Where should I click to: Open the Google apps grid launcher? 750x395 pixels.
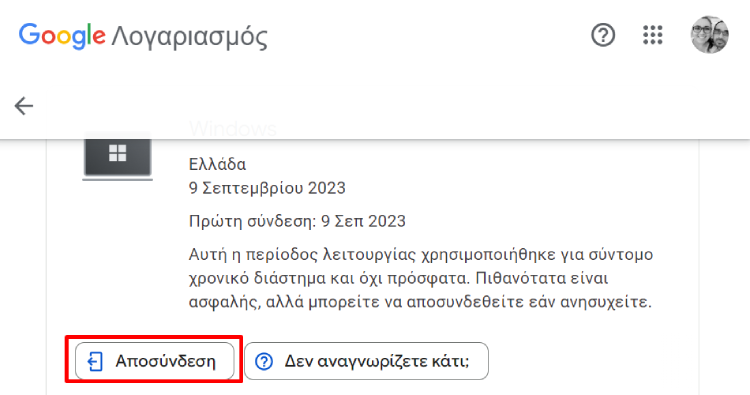click(x=653, y=35)
